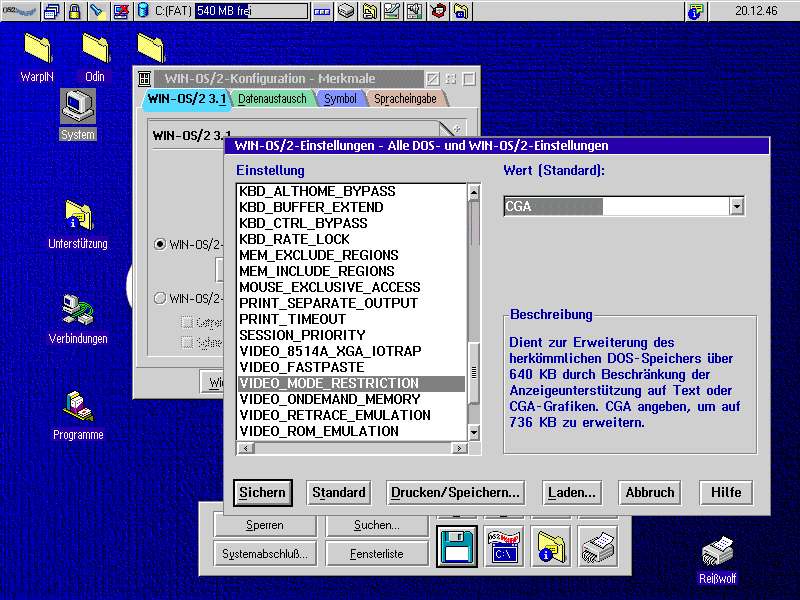Click the info folder icon in launchpad
The height and width of the screenshot is (600, 800).
coord(551,546)
